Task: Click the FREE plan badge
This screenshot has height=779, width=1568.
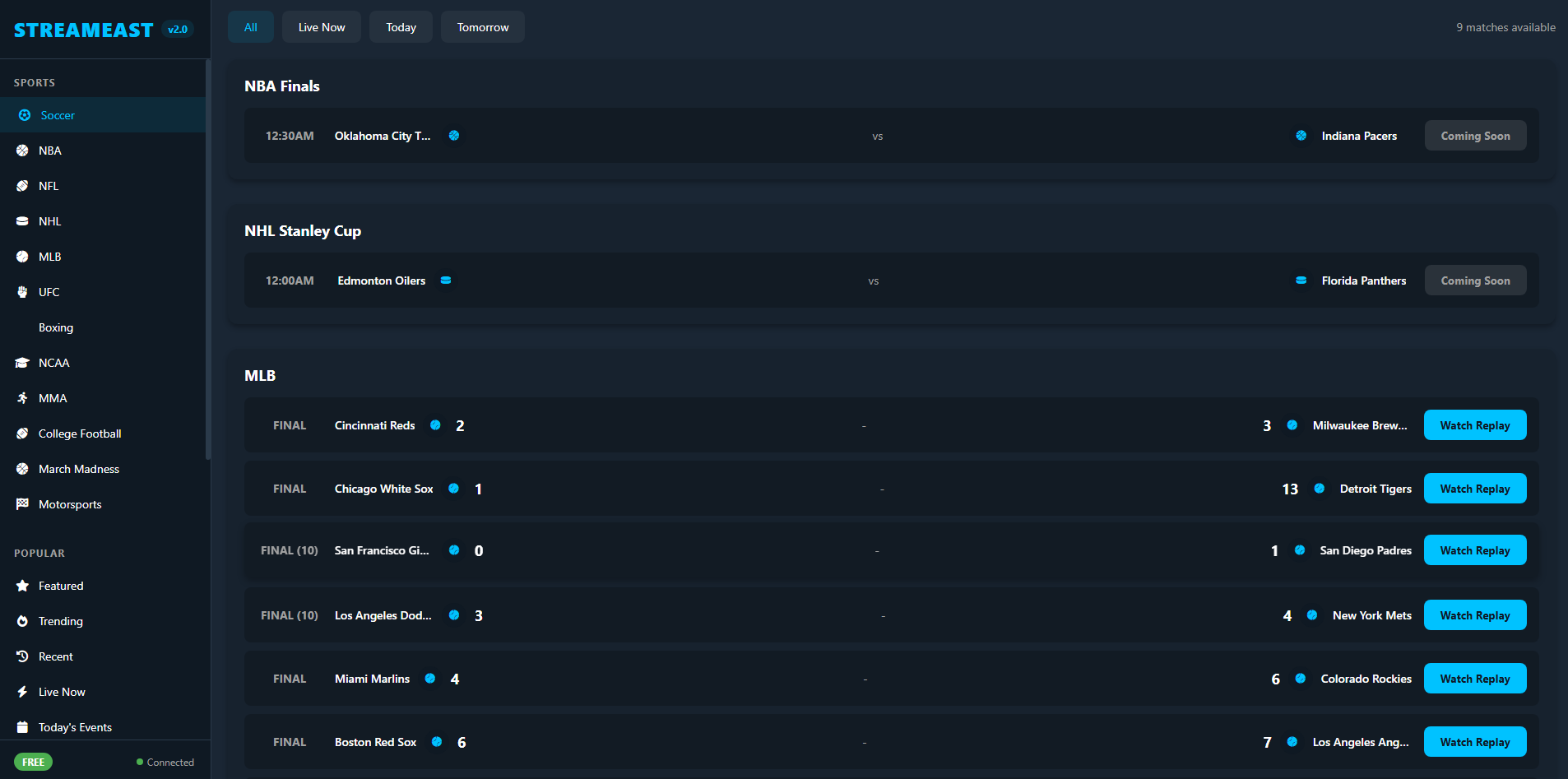Action: pos(33,763)
